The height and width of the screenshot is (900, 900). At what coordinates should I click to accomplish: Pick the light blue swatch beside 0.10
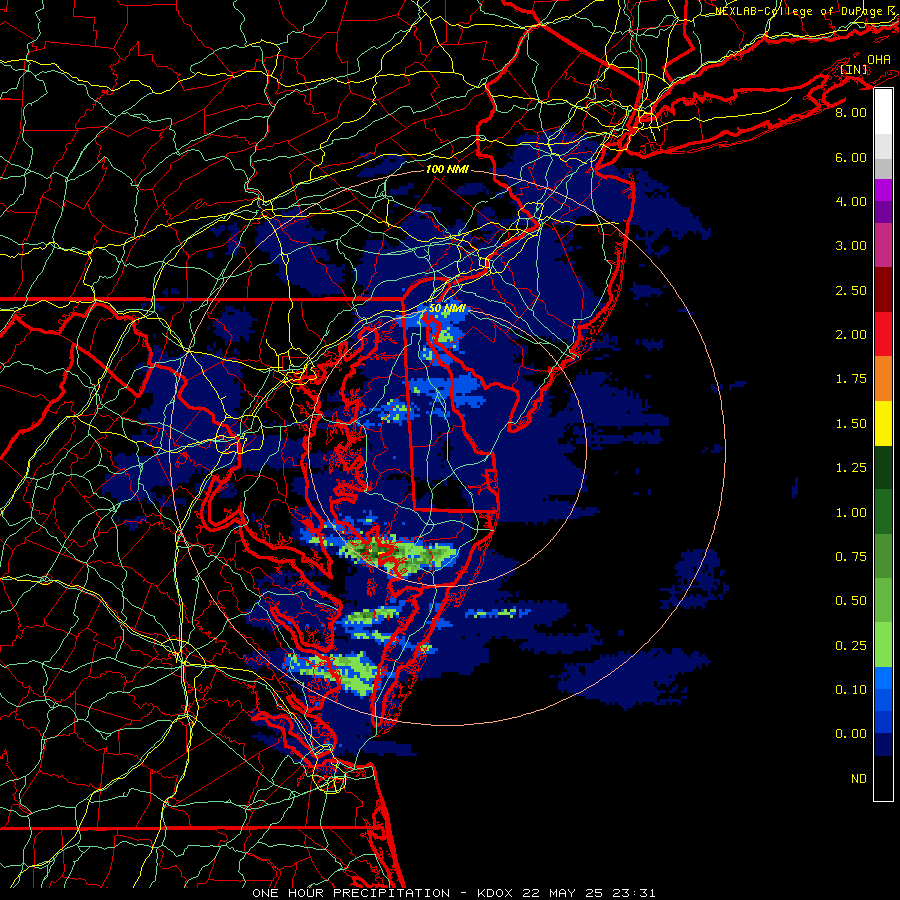883,678
